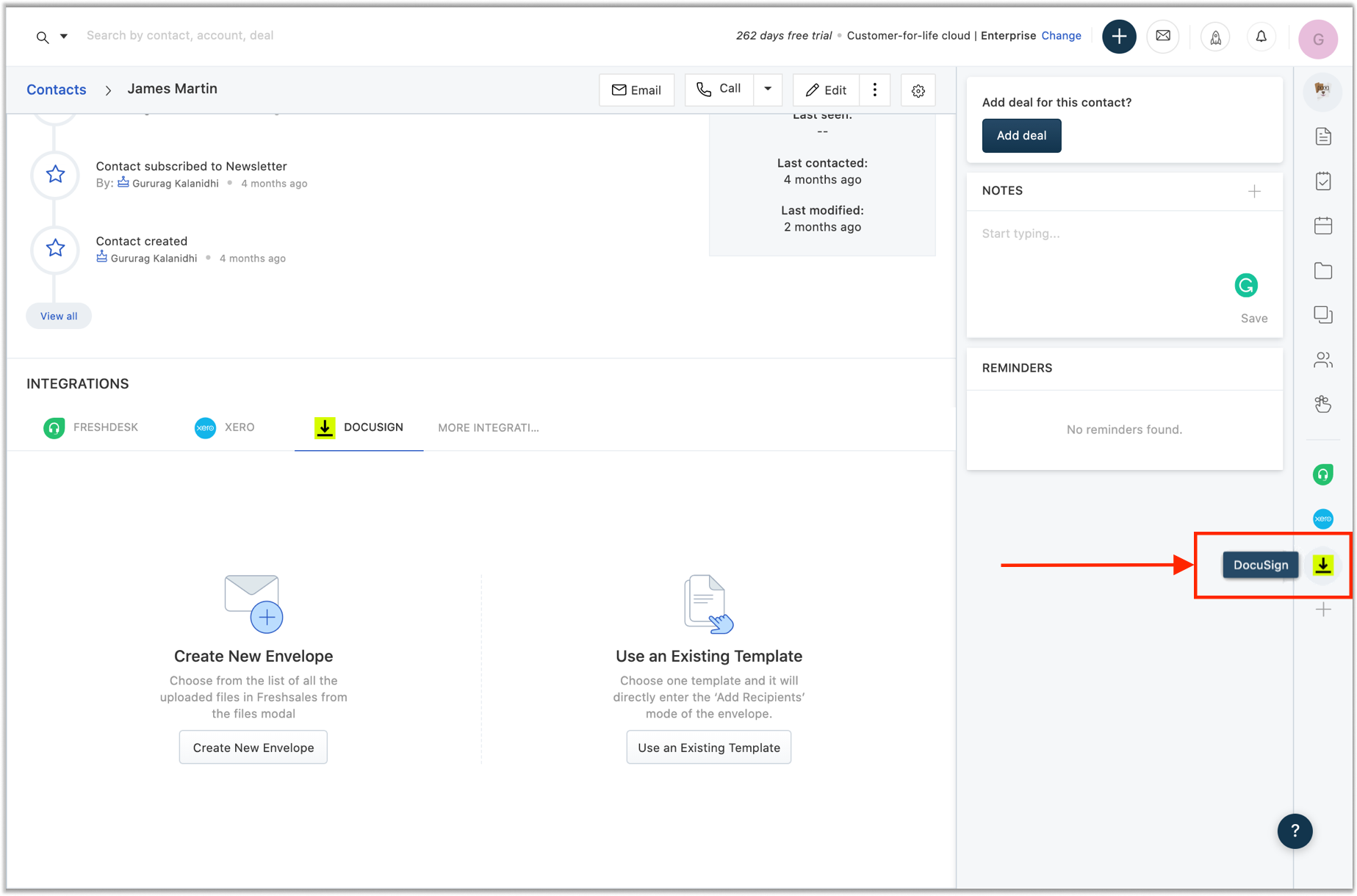Image resolution: width=1357 pixels, height=896 pixels.
Task: Click the existing template document illustration
Action: (x=708, y=604)
